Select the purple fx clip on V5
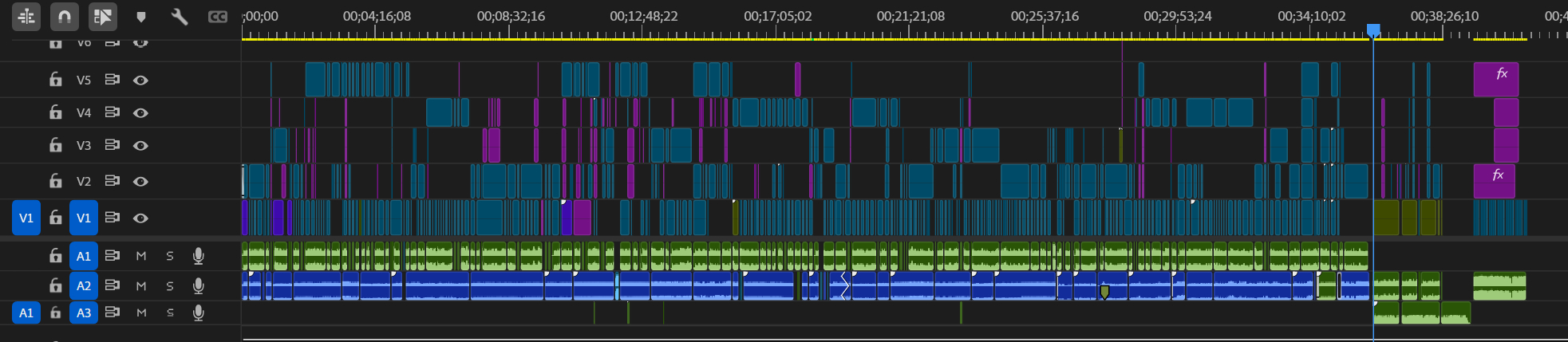Image resolution: width=1568 pixels, height=342 pixels. coord(1495,80)
